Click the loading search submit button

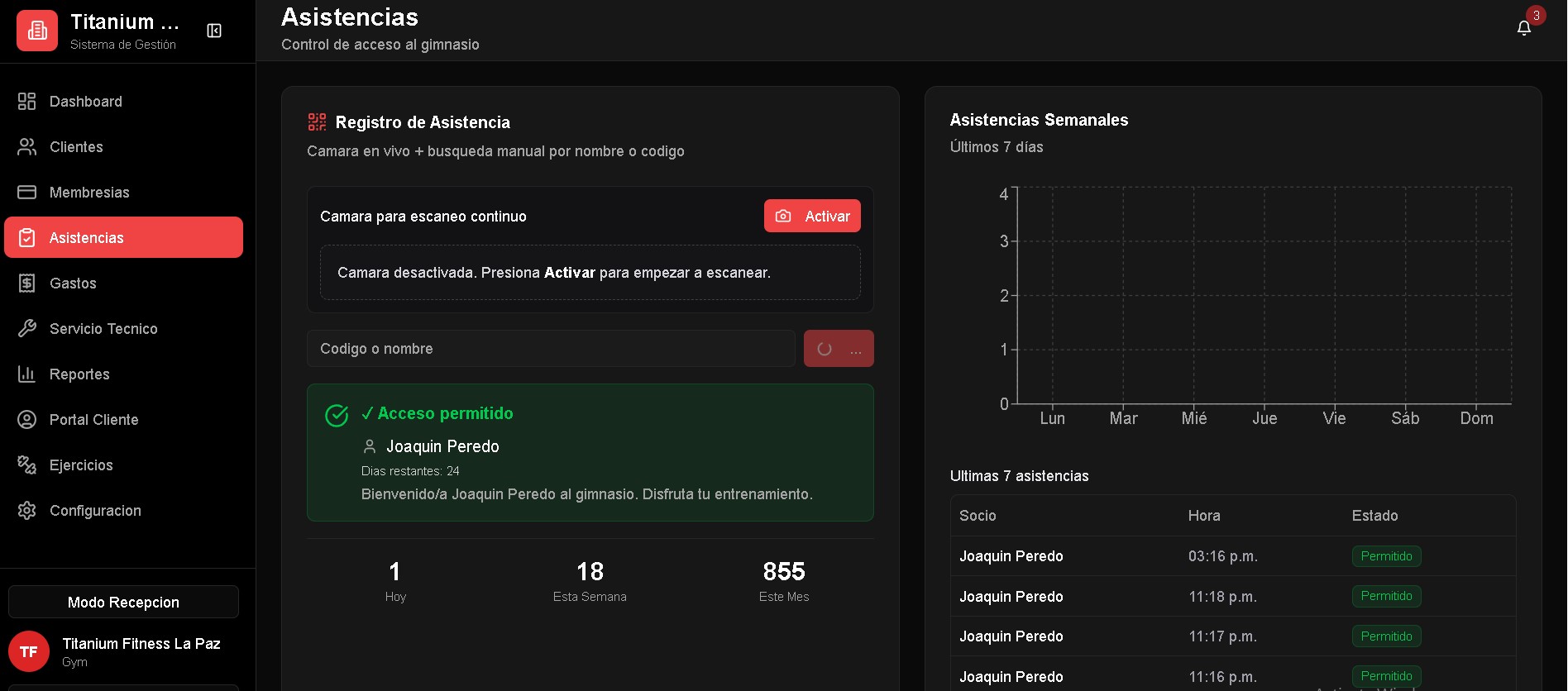[x=838, y=349]
